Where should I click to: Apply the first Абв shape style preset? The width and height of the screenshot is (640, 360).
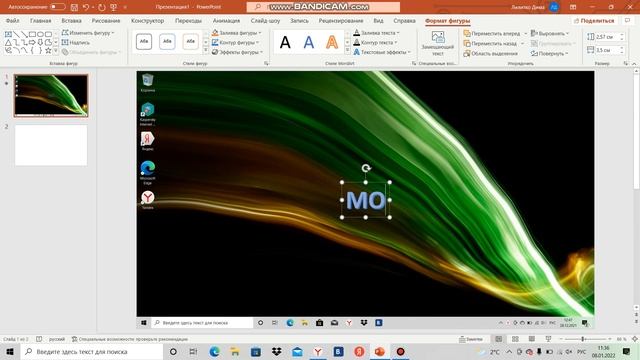pos(144,42)
